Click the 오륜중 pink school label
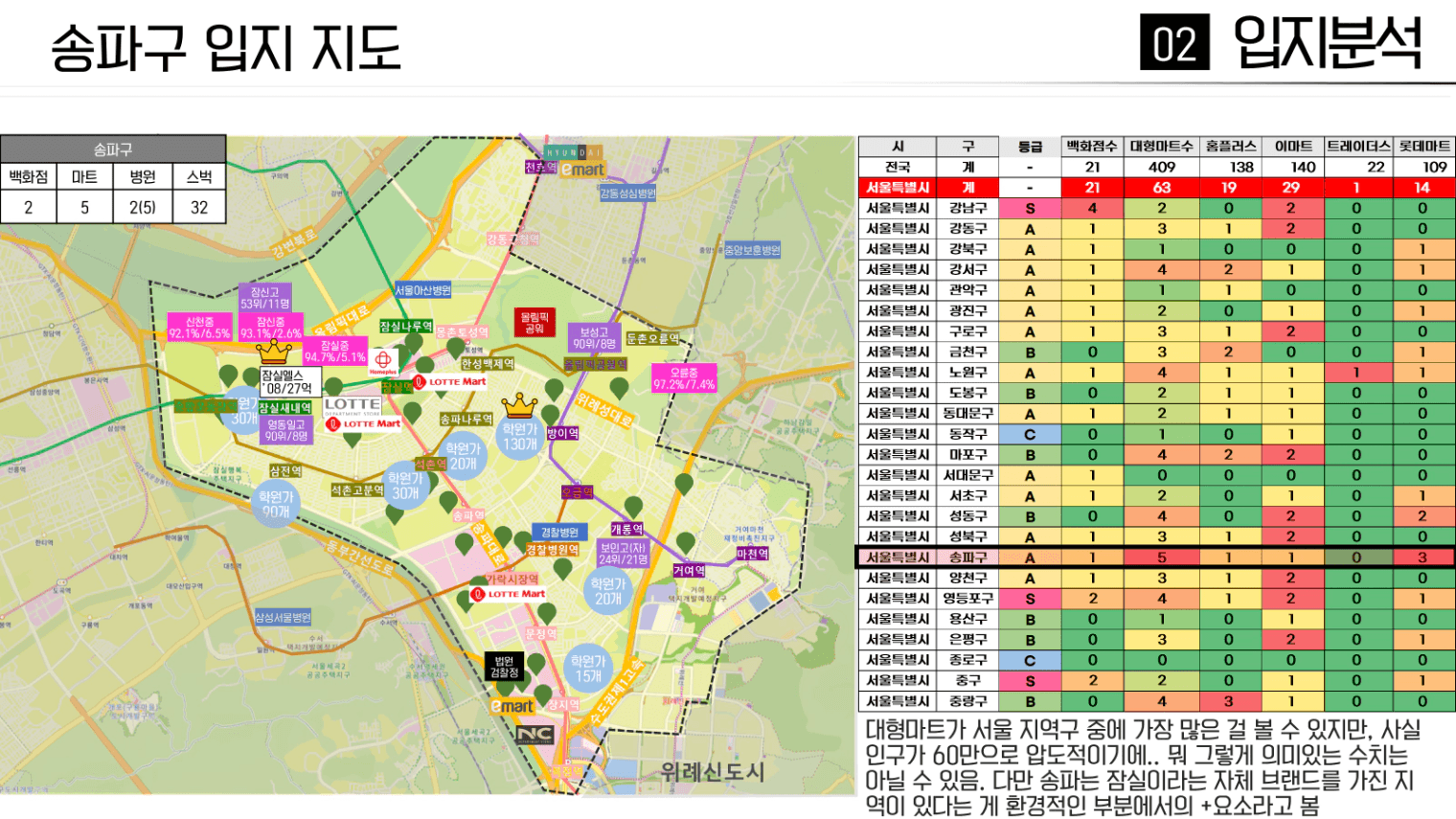The width and height of the screenshot is (1456, 819). (x=684, y=378)
